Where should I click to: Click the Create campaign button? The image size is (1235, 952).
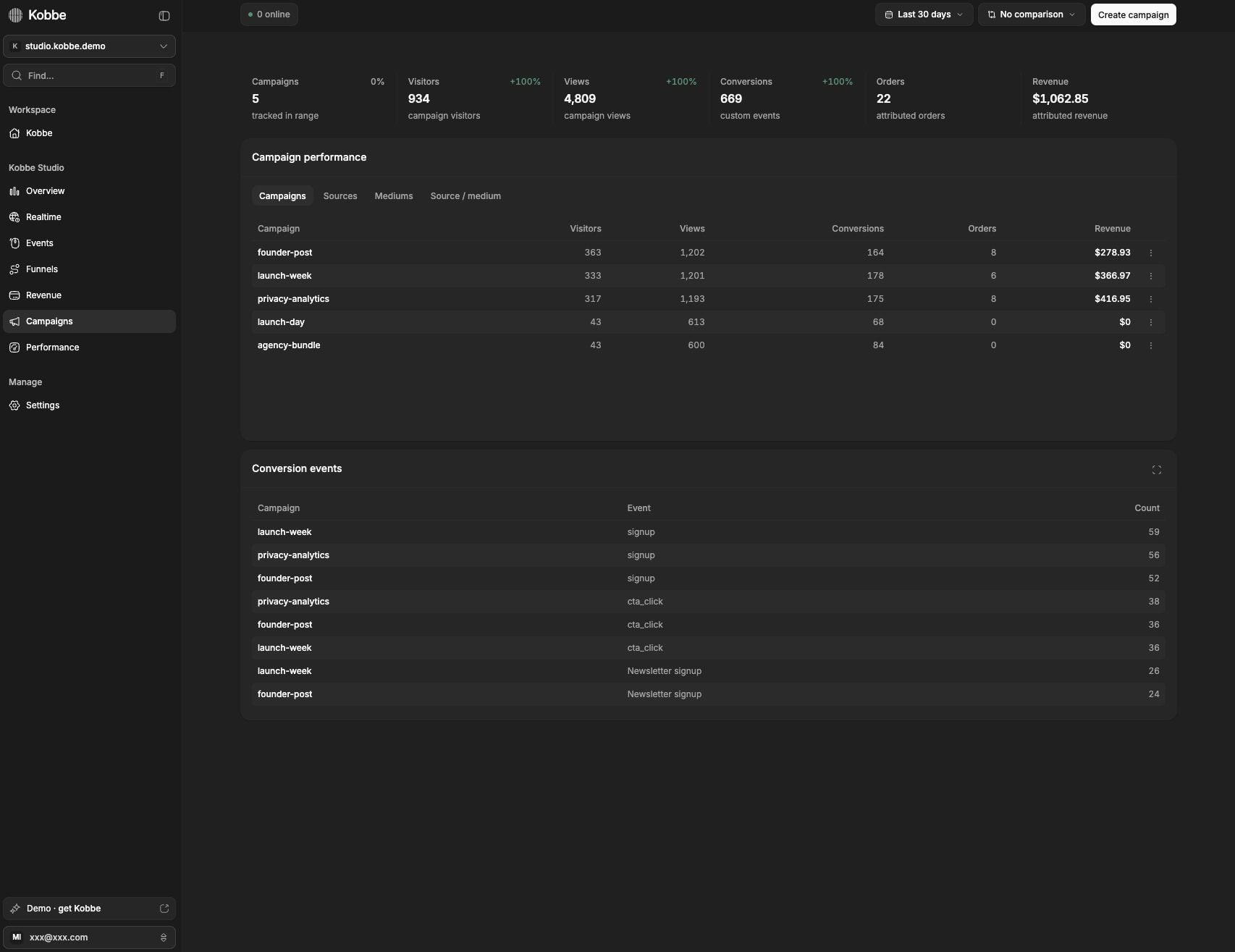1133,14
